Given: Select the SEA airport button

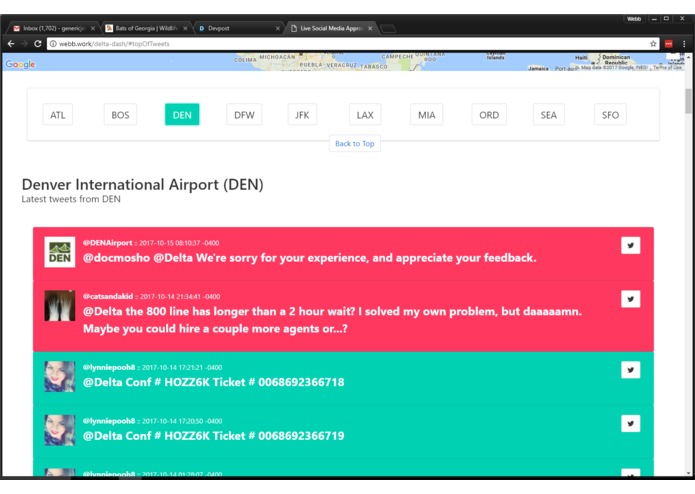Looking at the screenshot, I should coord(549,115).
